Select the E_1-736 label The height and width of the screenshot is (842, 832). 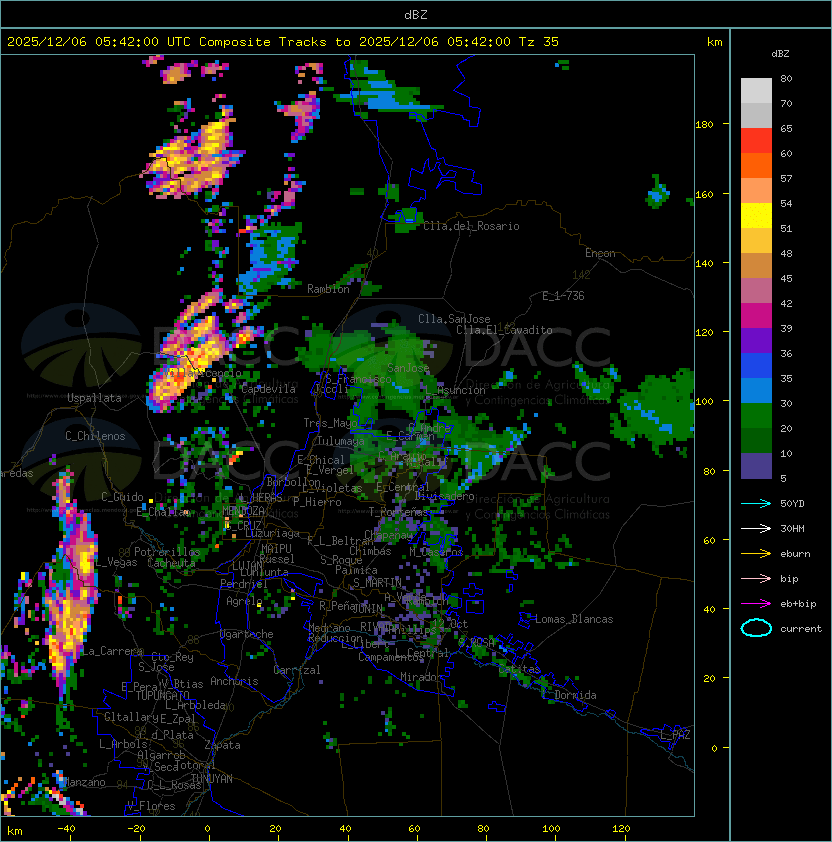tap(563, 296)
